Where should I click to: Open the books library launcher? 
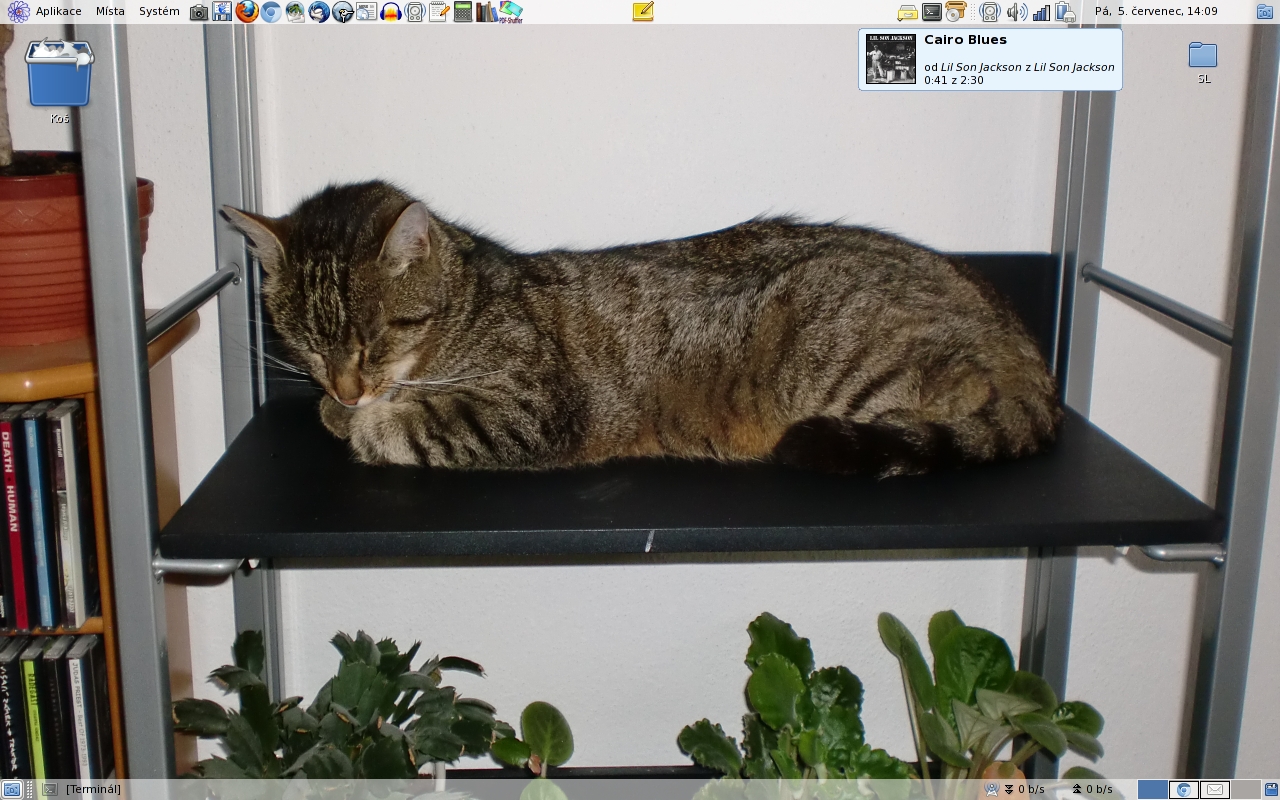tap(487, 12)
